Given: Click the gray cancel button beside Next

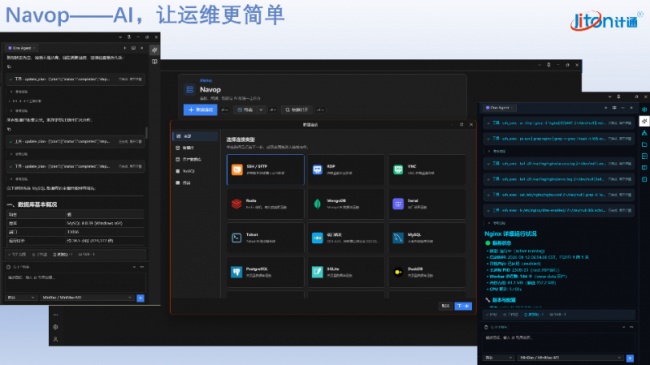Looking at the screenshot, I should click(x=445, y=306).
